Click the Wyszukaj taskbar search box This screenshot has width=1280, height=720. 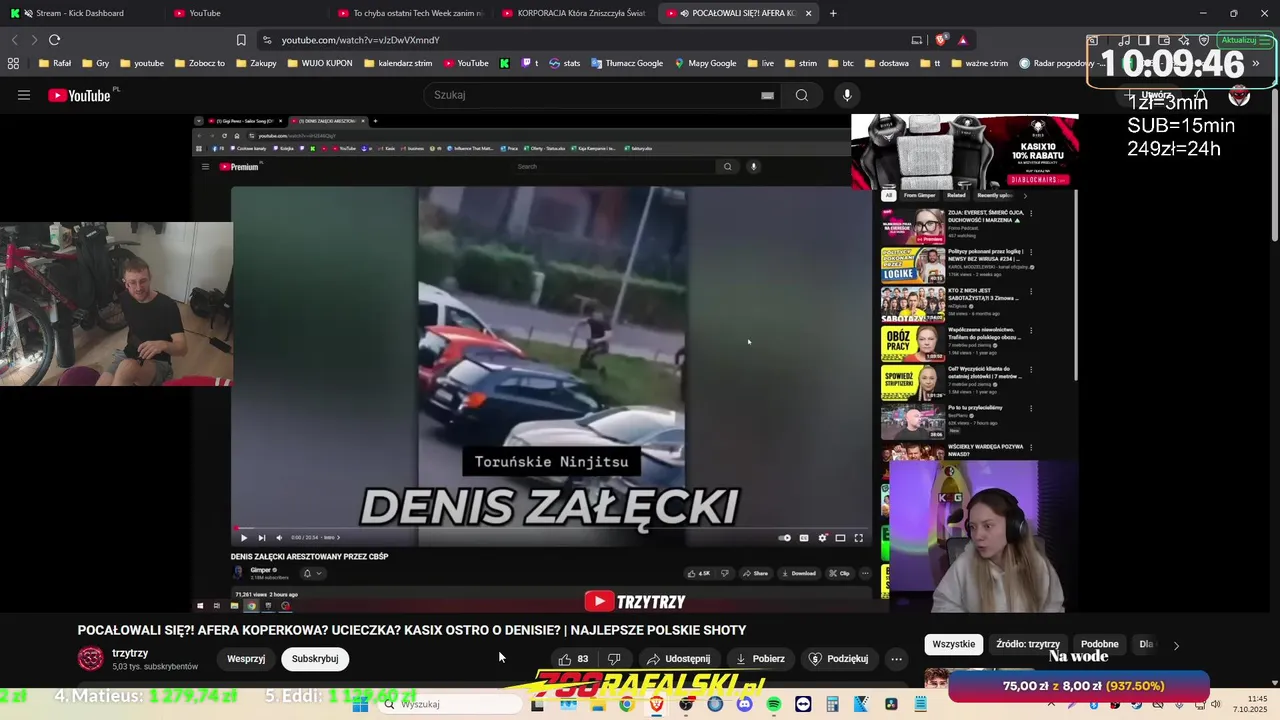tap(450, 704)
